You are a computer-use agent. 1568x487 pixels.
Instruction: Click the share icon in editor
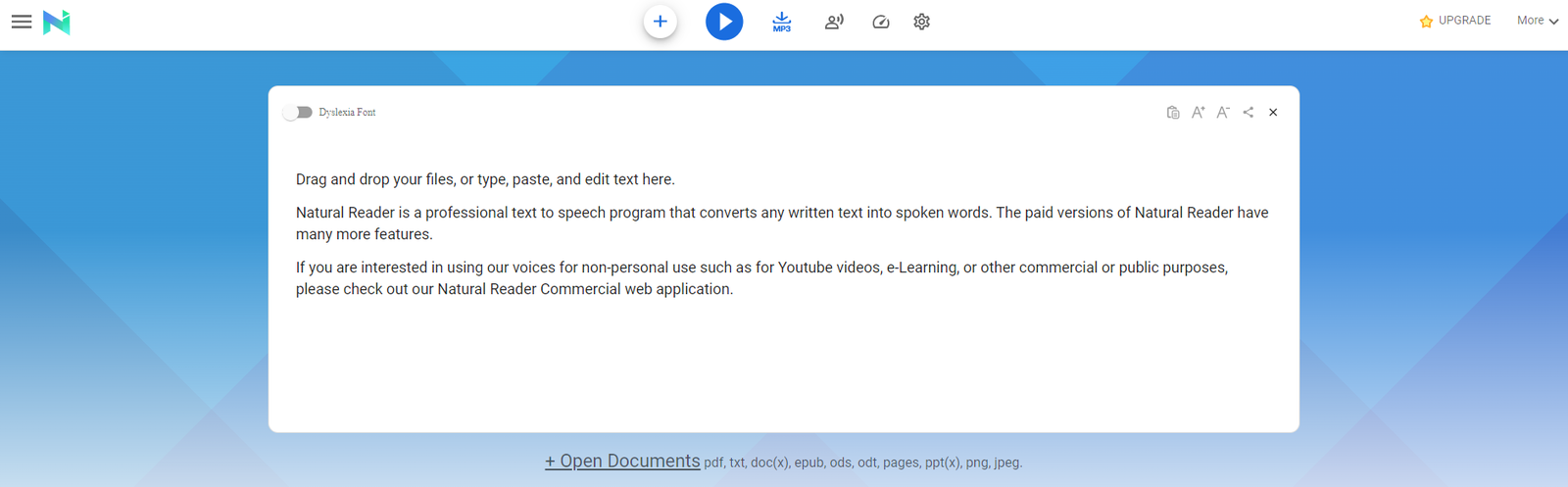pyautogui.click(x=1249, y=113)
